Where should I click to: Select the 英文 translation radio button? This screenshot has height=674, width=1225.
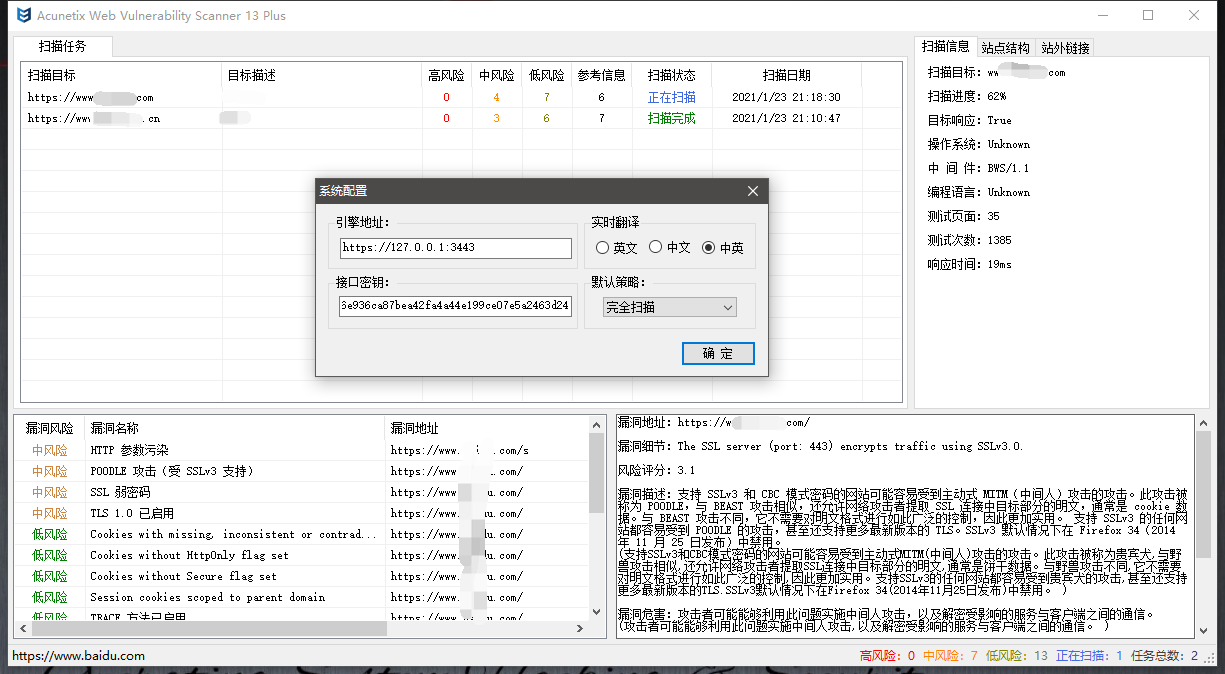tap(616, 247)
